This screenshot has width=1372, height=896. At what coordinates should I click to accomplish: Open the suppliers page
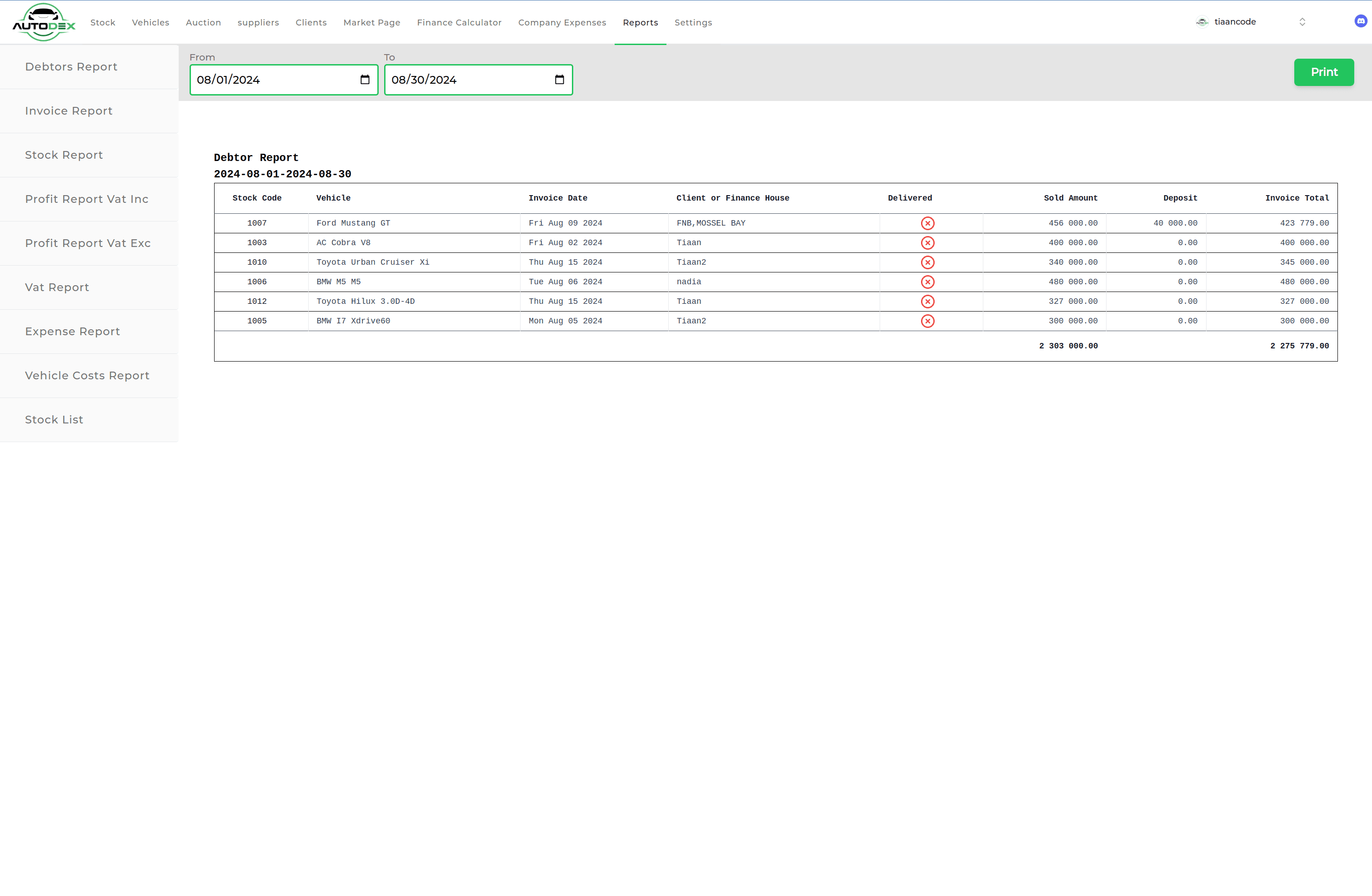[x=258, y=22]
